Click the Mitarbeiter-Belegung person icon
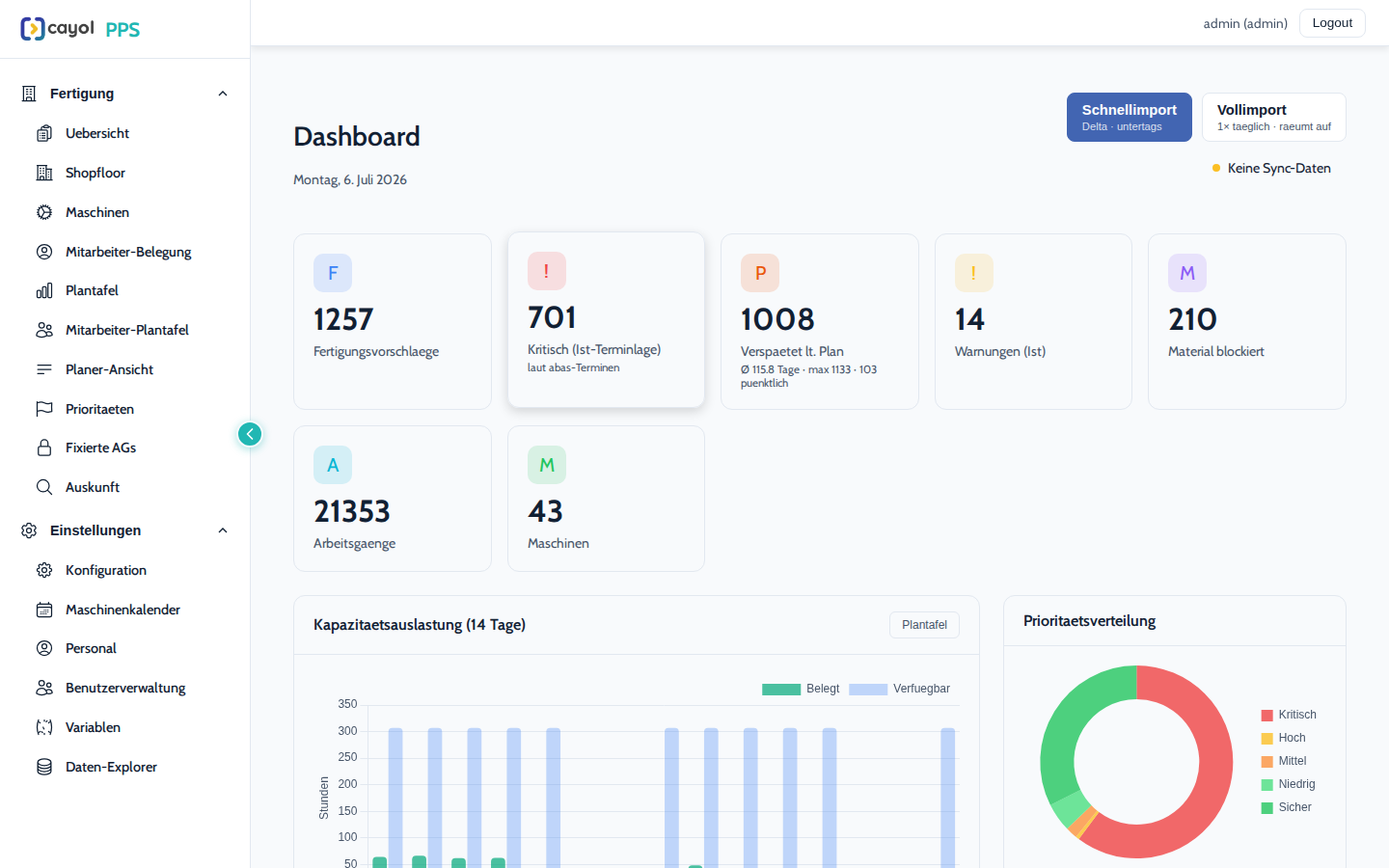The image size is (1389, 868). point(44,252)
